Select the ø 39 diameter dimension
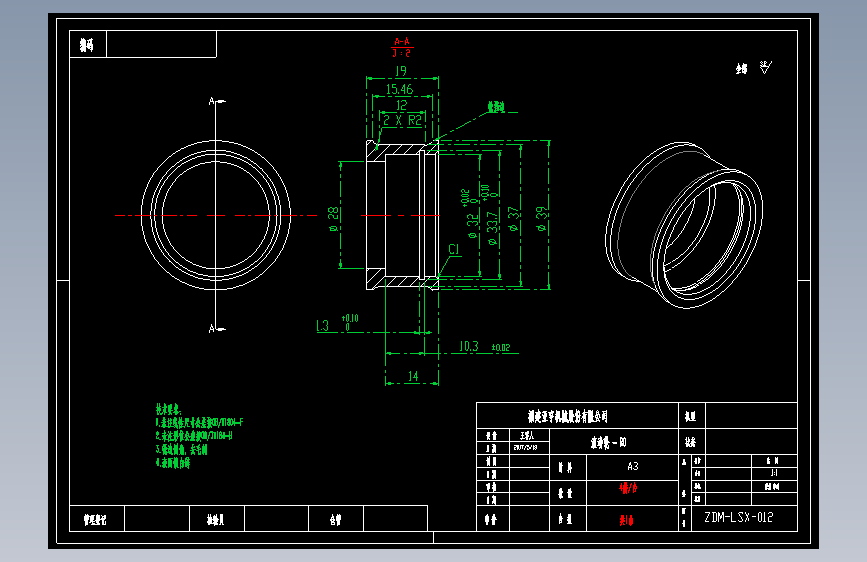The image size is (867, 562). click(541, 219)
